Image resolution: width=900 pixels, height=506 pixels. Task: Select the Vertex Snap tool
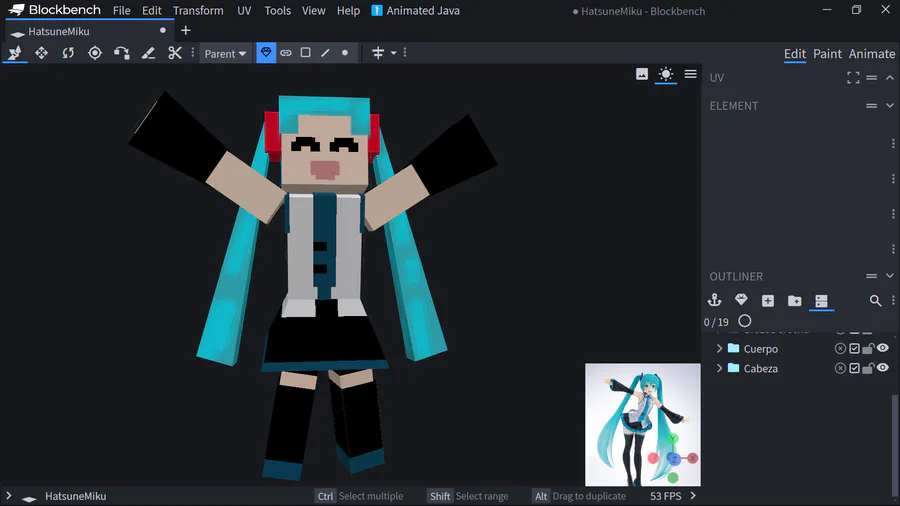(x=121, y=53)
